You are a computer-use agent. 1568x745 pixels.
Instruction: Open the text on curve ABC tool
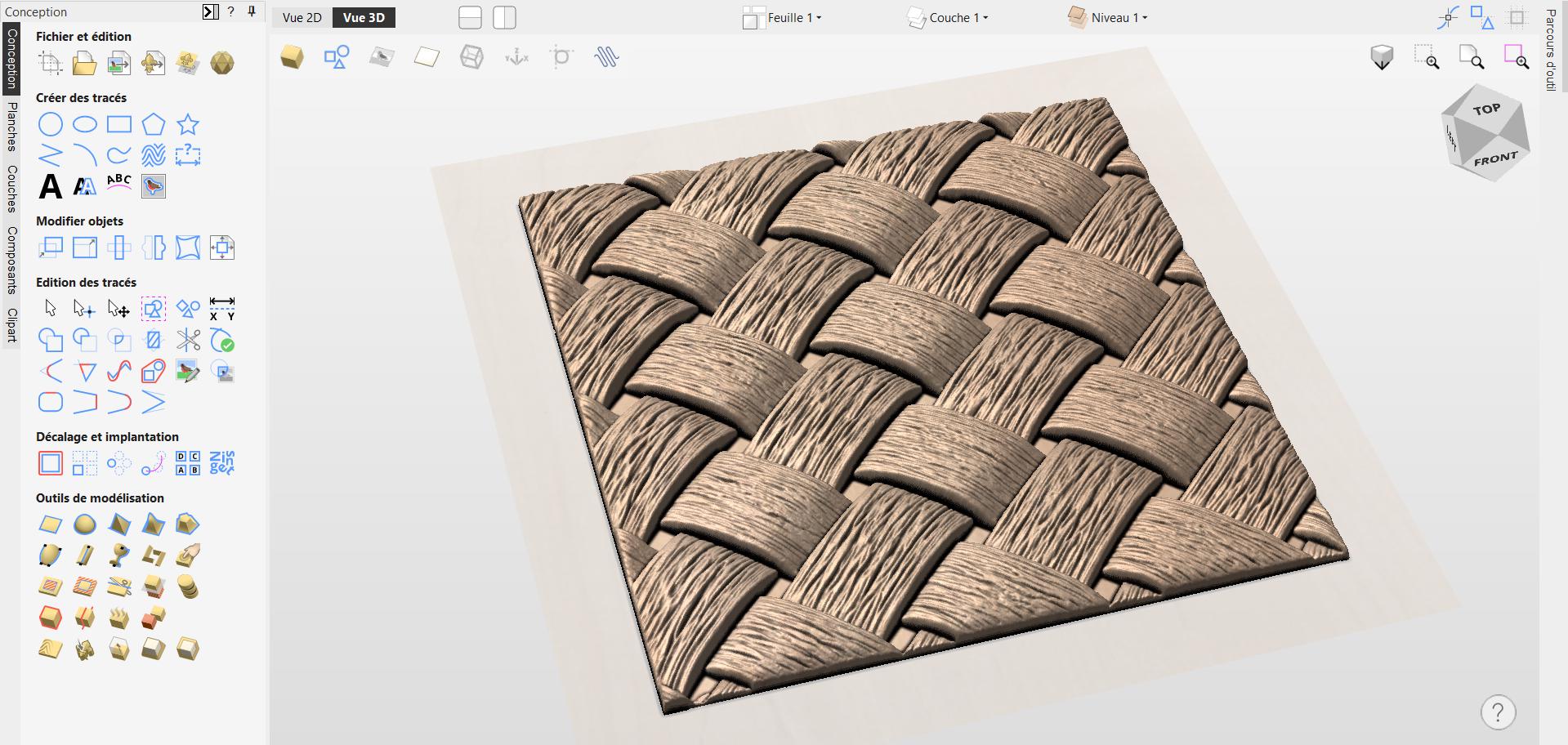(x=119, y=183)
